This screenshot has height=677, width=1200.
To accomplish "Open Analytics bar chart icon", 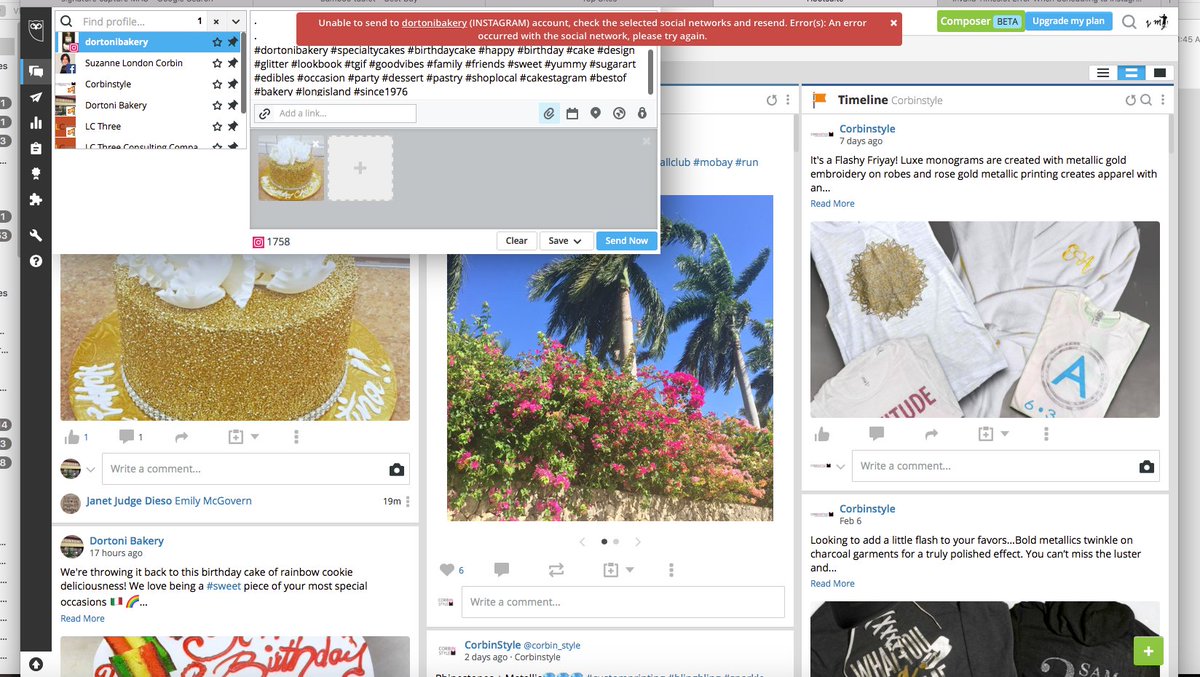I will 36,123.
